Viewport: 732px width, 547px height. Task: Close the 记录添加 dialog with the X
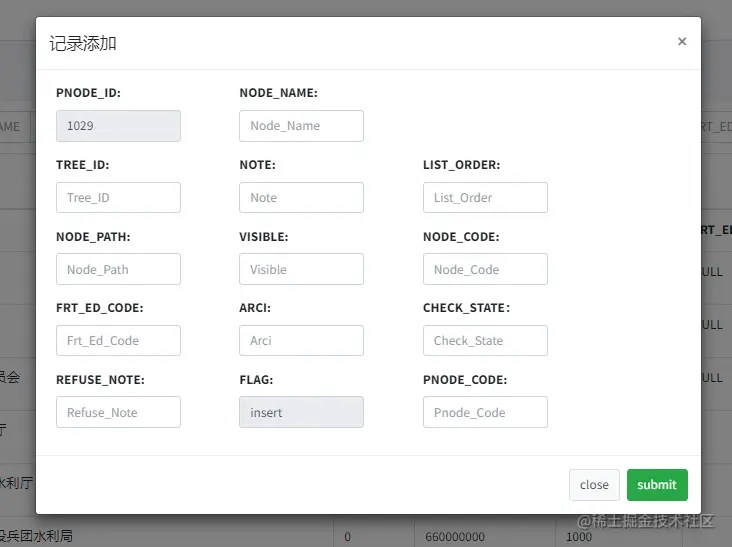coord(682,42)
